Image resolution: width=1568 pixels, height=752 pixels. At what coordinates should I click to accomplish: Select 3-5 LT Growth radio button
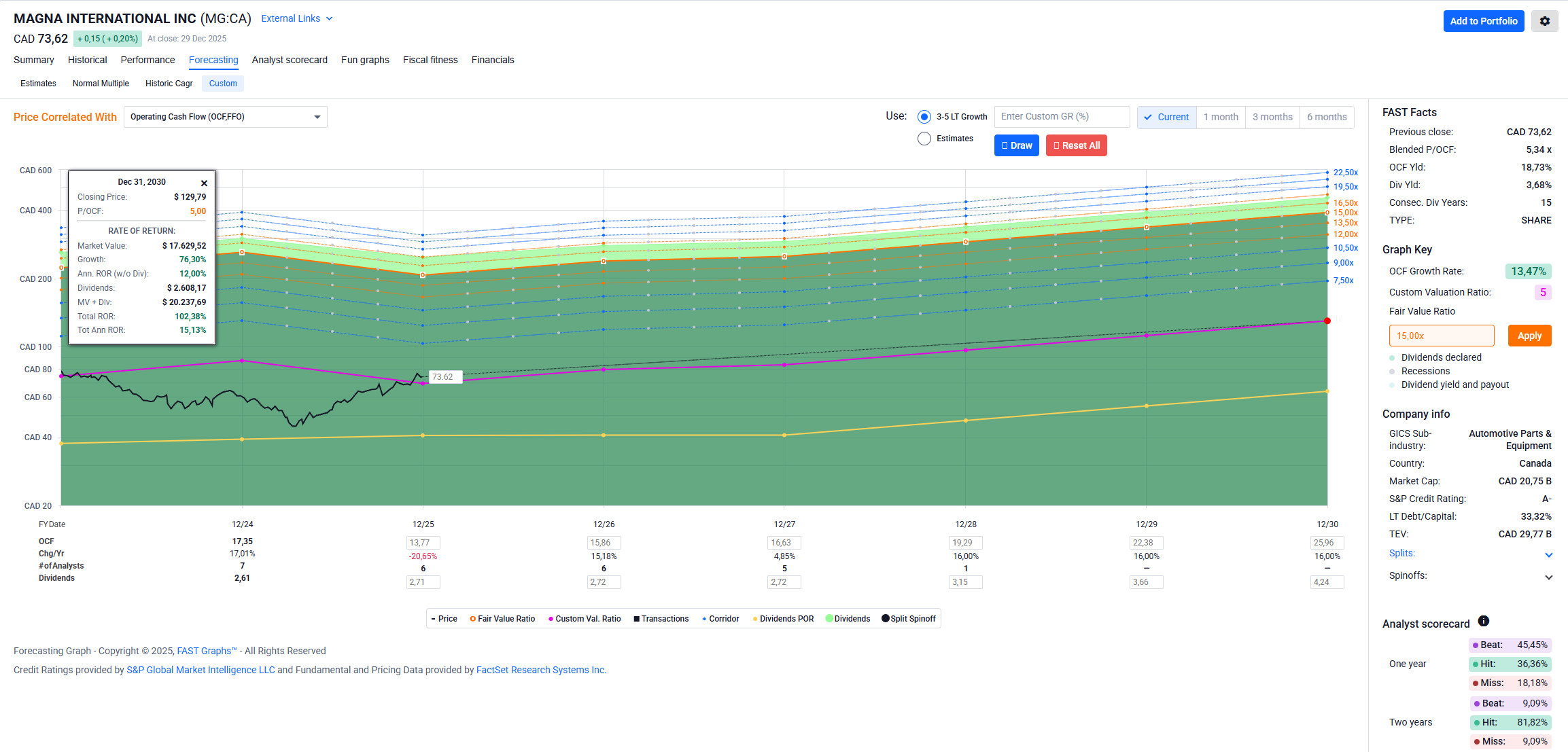pyautogui.click(x=924, y=117)
